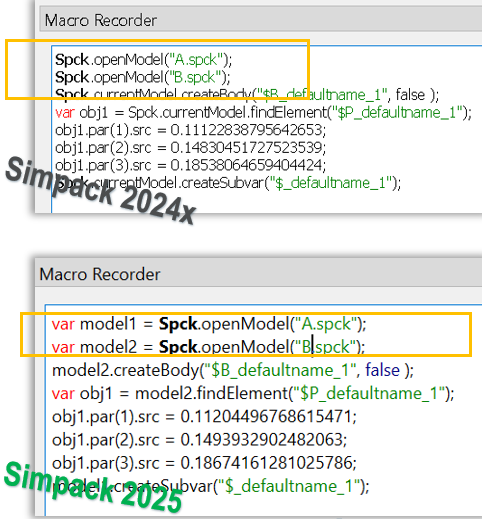Click the lower Macro Recorder panel title
Image resolution: width=482 pixels, height=519 pixels.
(x=100, y=274)
